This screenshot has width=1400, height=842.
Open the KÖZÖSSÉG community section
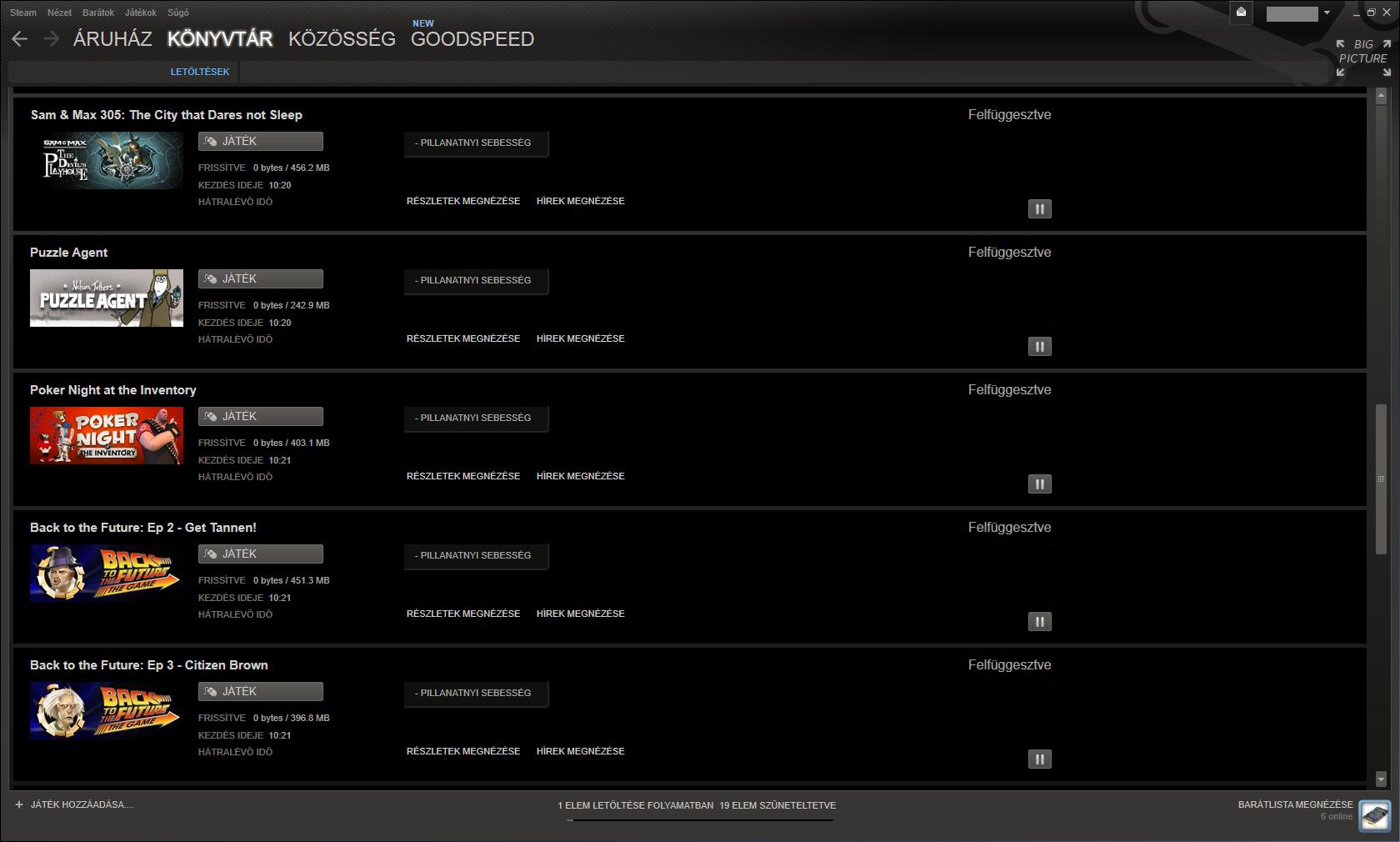click(342, 38)
